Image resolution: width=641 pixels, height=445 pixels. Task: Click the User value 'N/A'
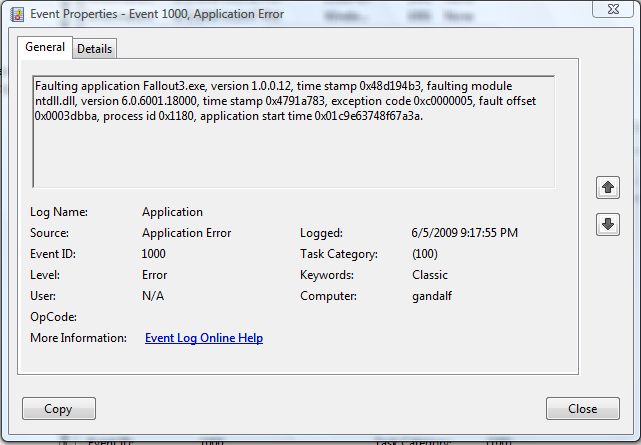click(x=153, y=296)
